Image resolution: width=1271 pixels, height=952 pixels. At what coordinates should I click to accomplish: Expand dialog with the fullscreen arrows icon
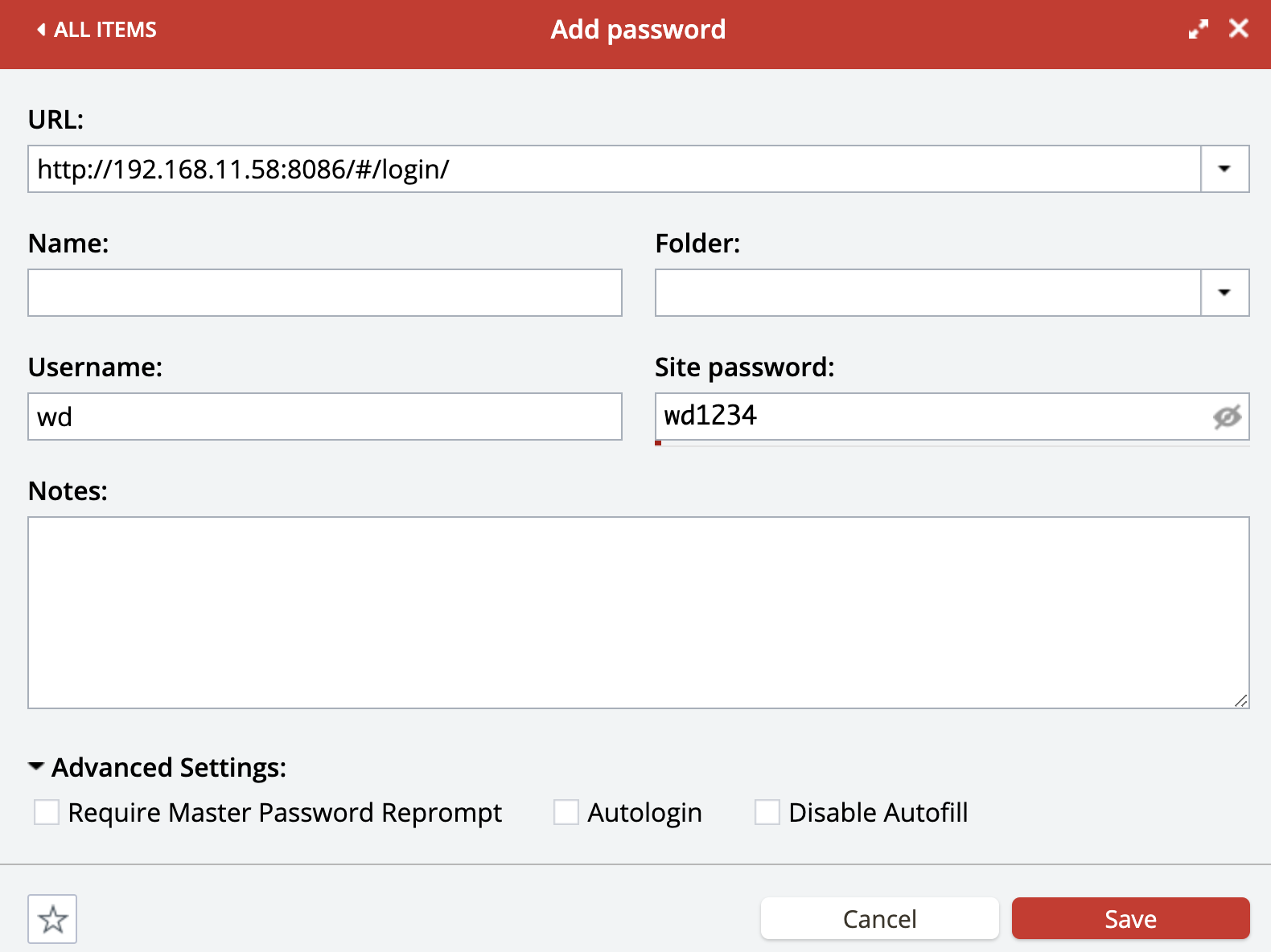point(1198,30)
